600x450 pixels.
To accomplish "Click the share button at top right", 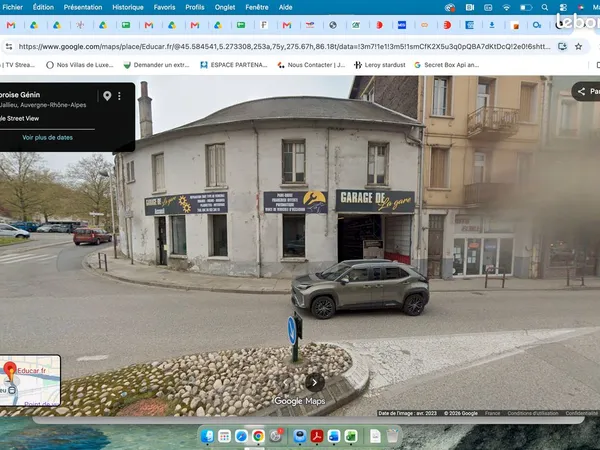I will click(586, 91).
